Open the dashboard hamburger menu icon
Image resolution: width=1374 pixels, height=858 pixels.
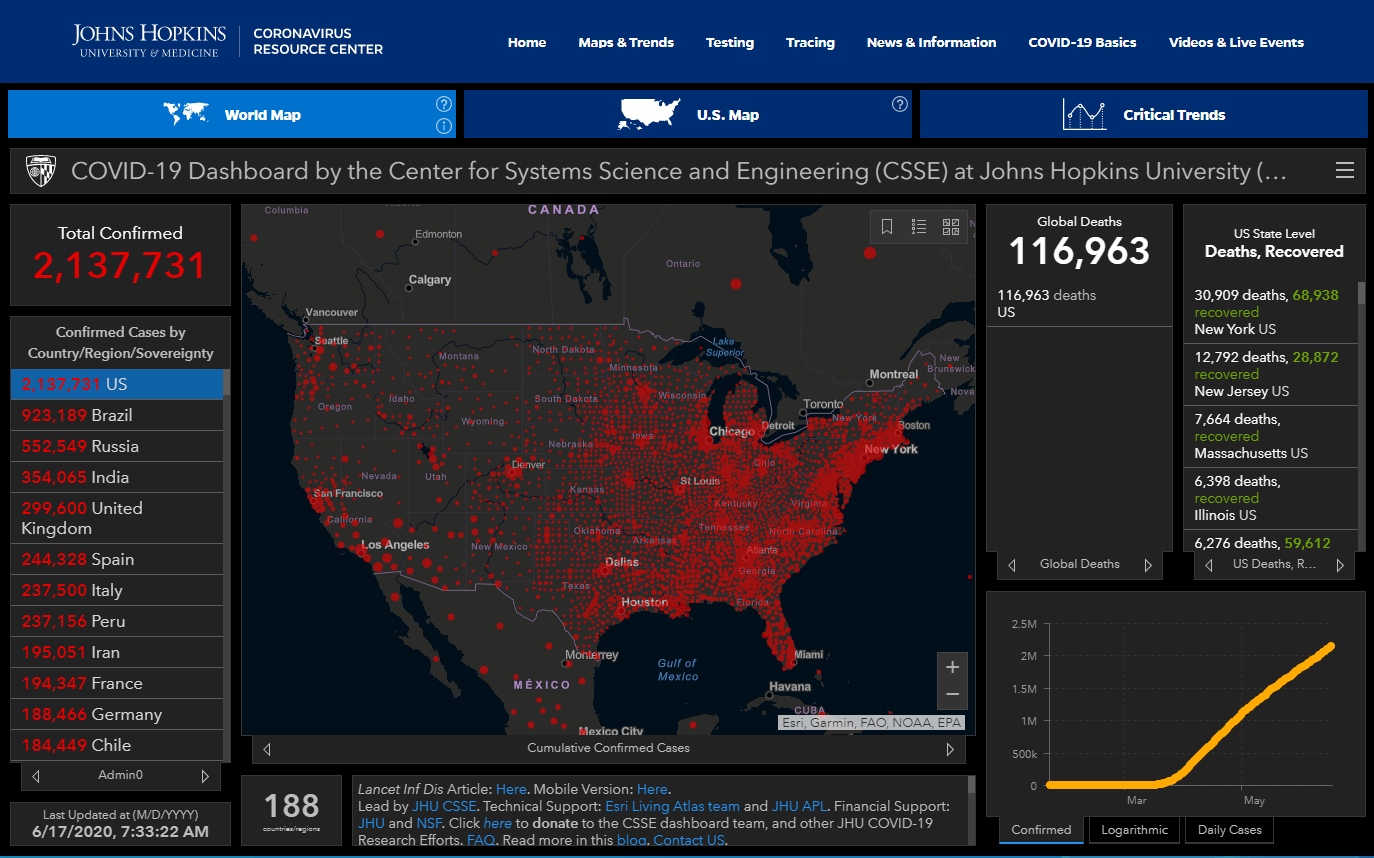click(x=1345, y=170)
